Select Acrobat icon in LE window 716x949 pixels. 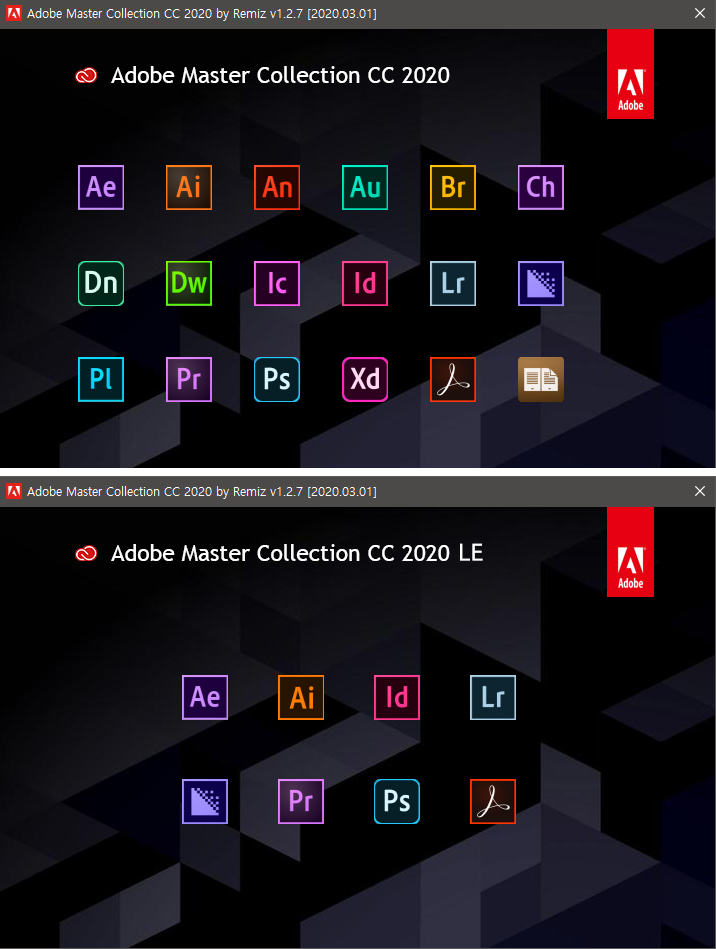click(493, 801)
